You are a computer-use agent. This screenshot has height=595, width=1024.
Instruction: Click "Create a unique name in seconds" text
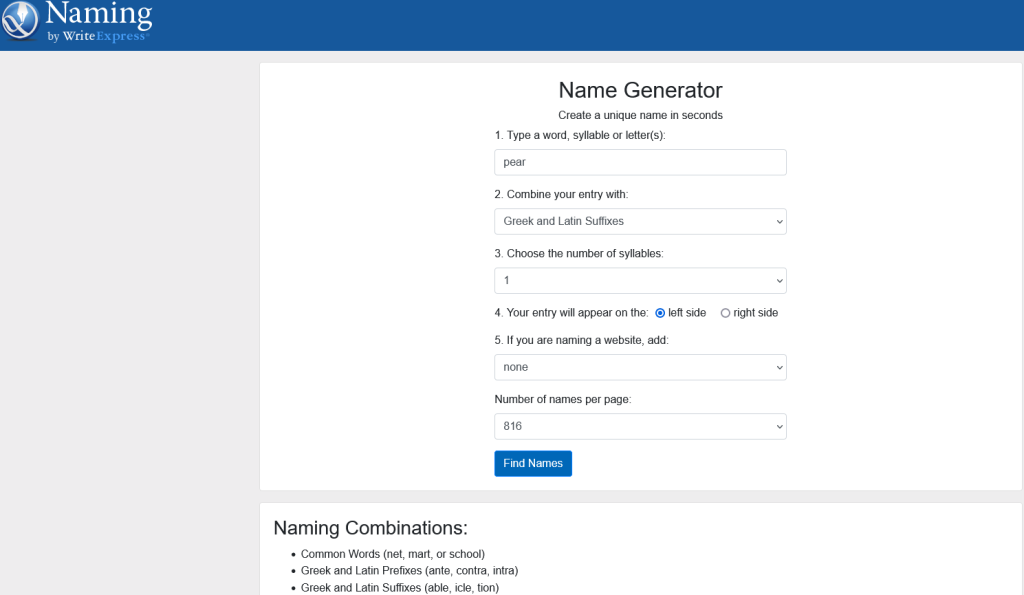click(x=640, y=115)
